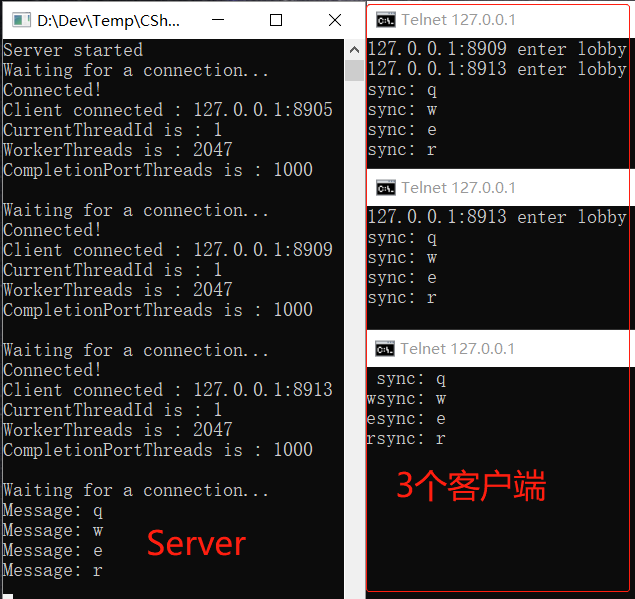This screenshot has height=599, width=635.
Task: Close the server console window
Action: 335,20
